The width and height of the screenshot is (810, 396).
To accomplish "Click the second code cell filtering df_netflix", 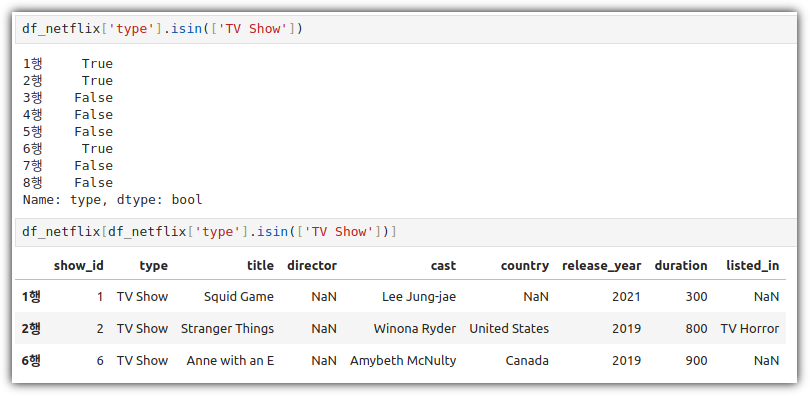I will pyautogui.click(x=406, y=232).
